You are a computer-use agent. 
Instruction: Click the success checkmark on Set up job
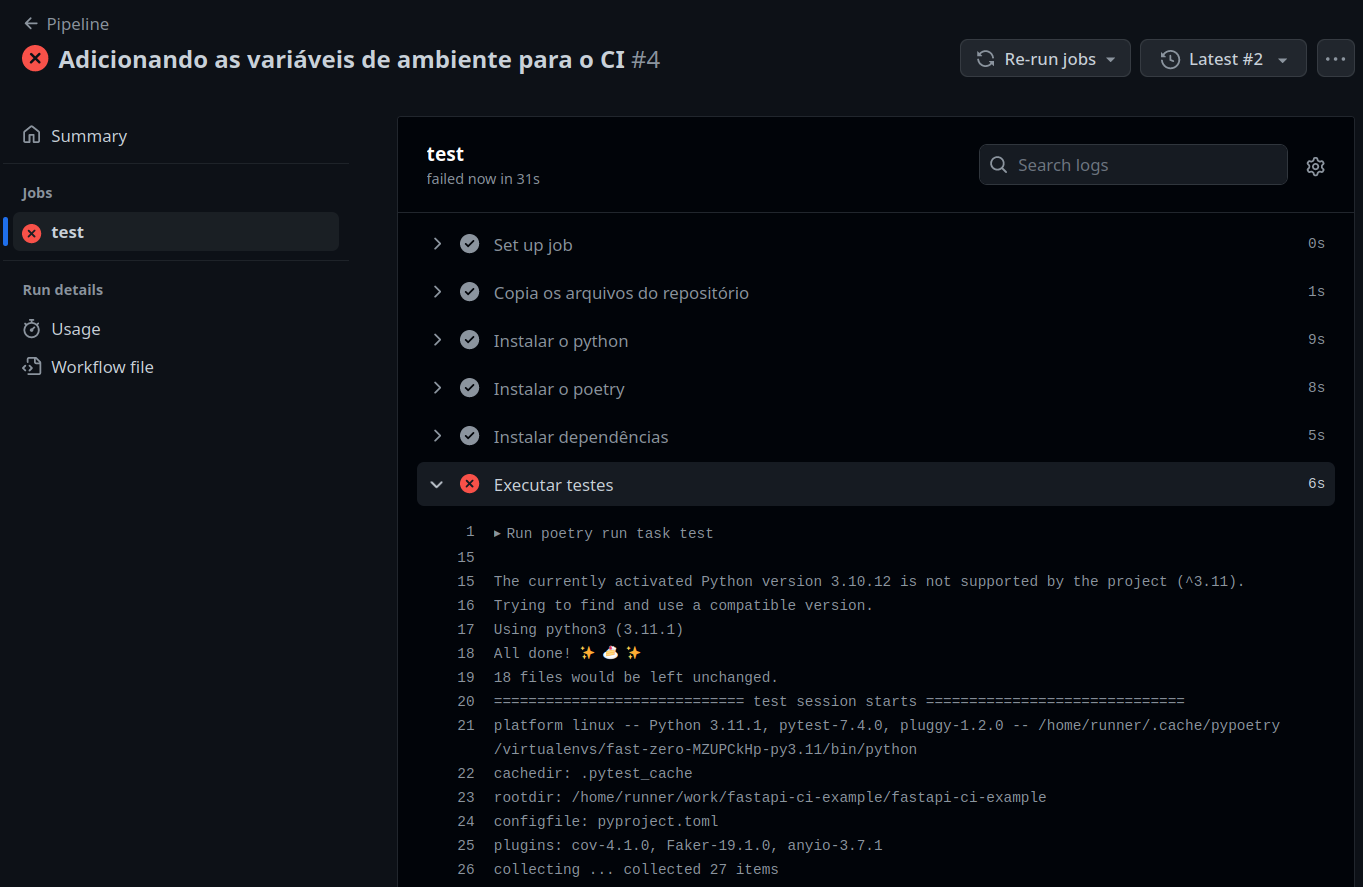(x=469, y=244)
